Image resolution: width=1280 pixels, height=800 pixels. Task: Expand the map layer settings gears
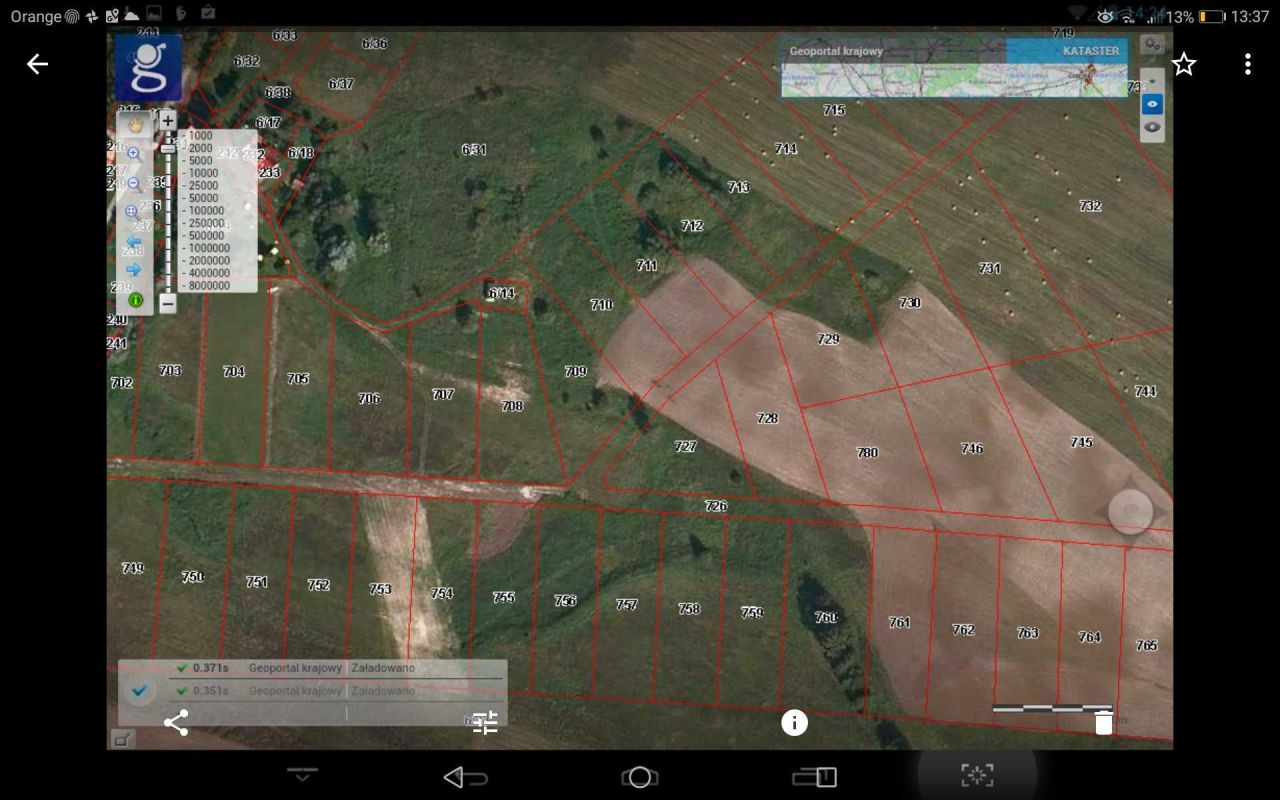coord(1152,45)
